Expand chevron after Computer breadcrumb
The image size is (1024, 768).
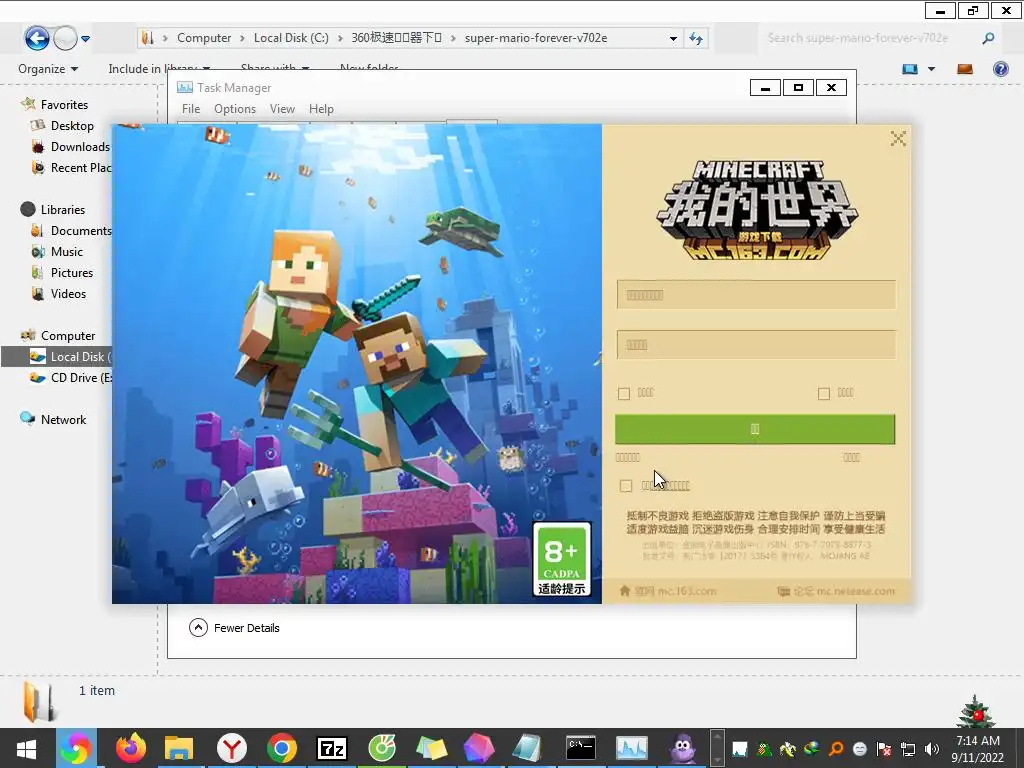click(x=242, y=38)
